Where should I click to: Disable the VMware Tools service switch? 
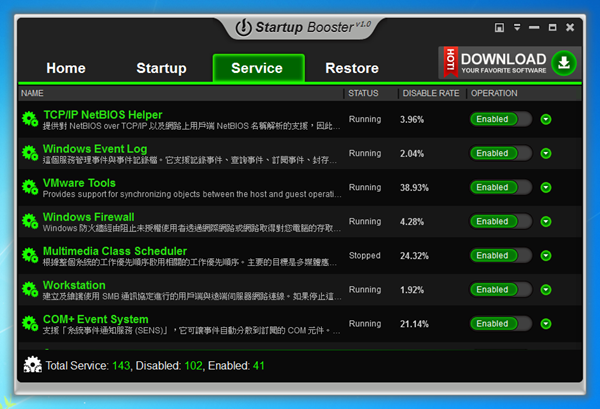click(x=501, y=187)
